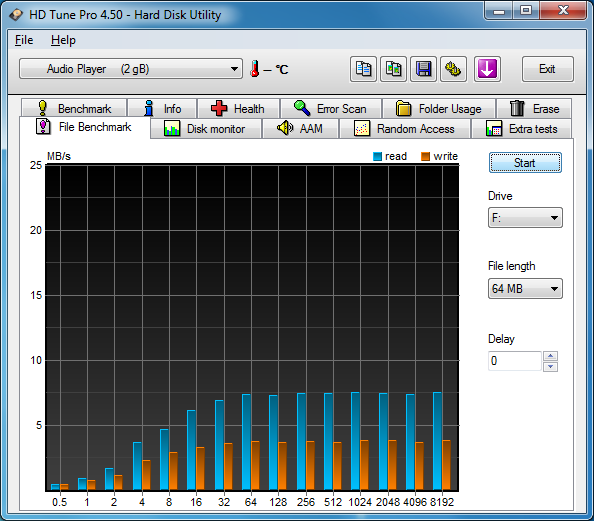
Task: Click the purple download arrow icon
Action: 487,69
